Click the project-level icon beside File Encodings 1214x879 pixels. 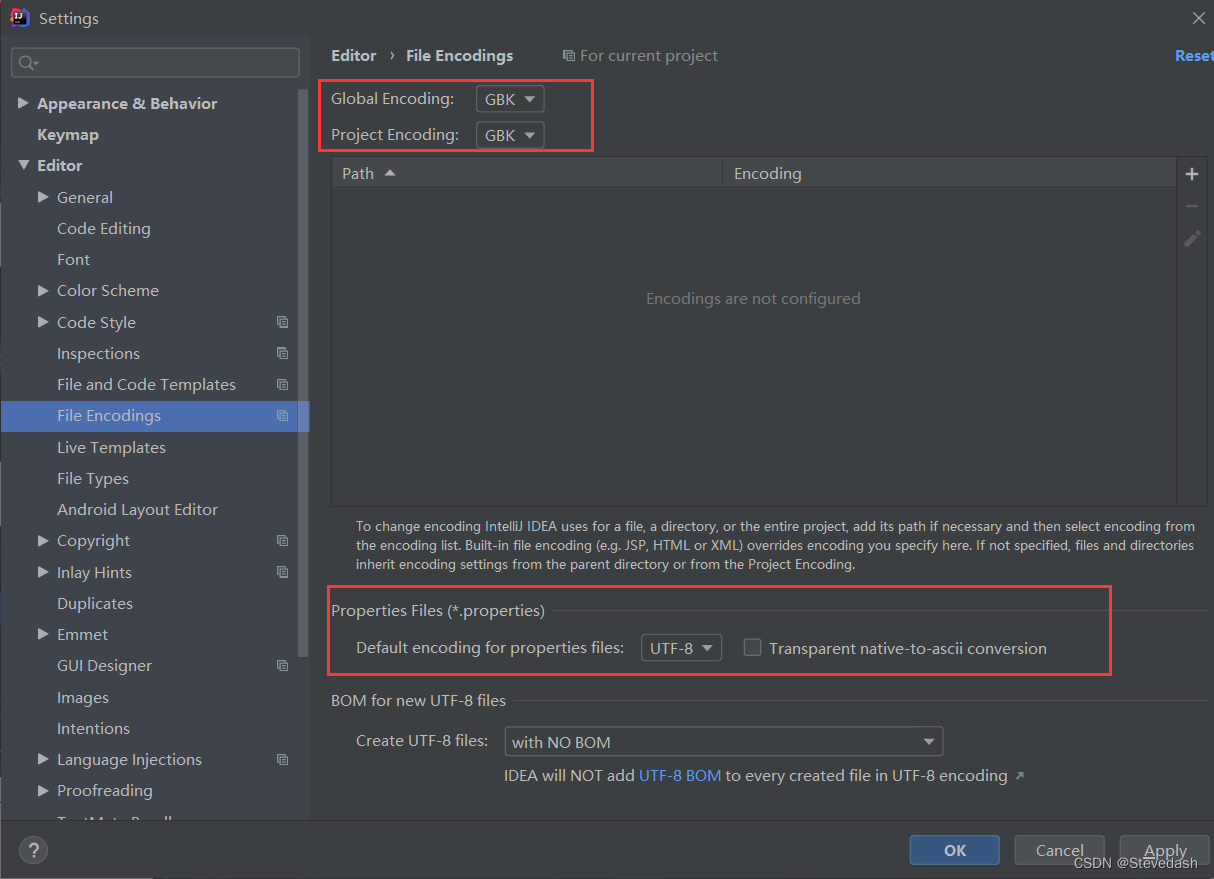click(x=283, y=416)
